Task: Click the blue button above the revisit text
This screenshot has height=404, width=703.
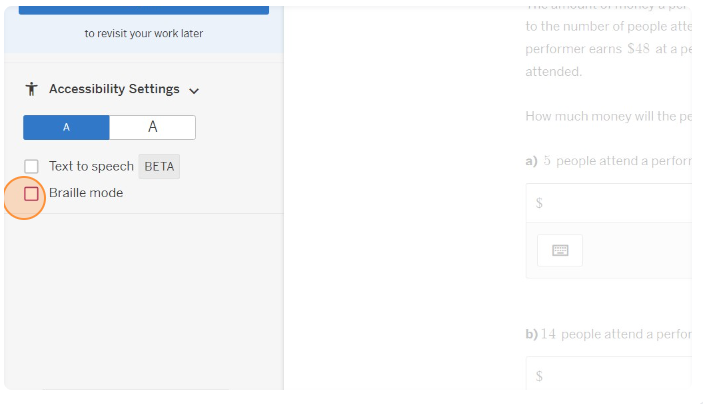Action: pos(144,7)
